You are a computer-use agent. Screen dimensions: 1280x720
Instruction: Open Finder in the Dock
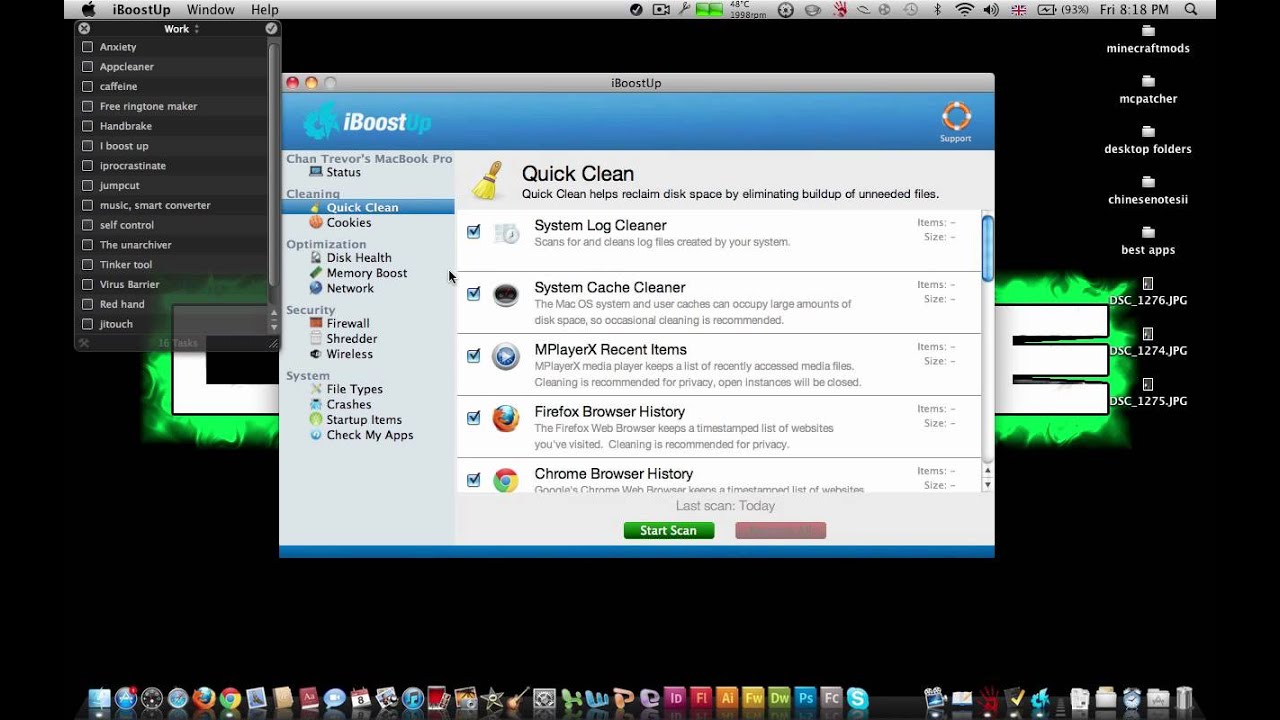(99, 699)
